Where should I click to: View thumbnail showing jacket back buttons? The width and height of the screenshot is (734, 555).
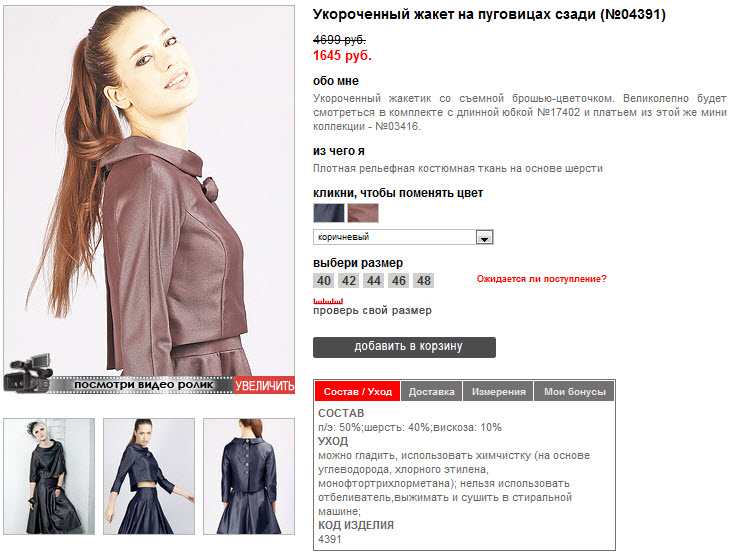(249, 476)
